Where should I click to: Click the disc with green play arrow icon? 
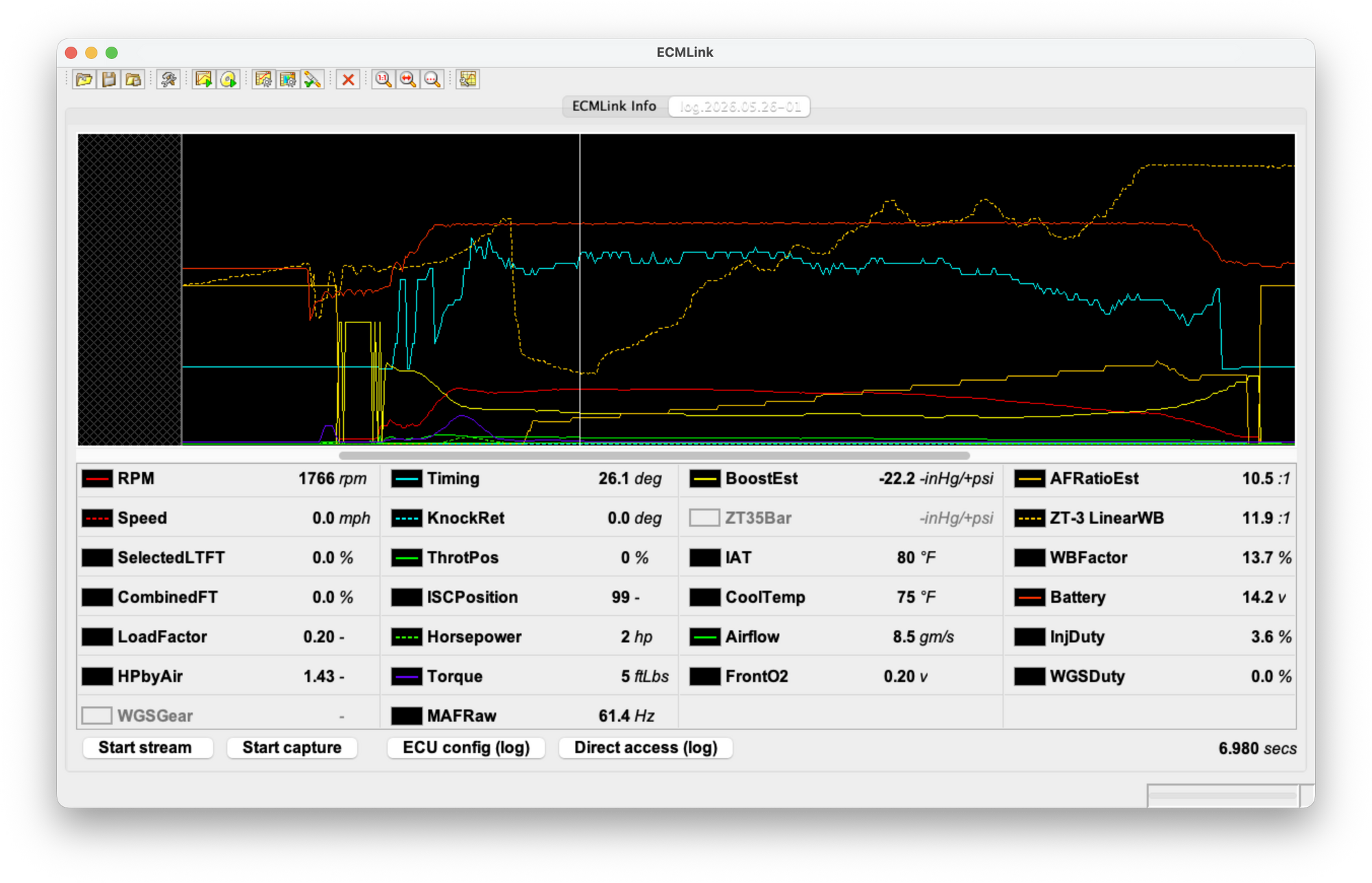228,80
